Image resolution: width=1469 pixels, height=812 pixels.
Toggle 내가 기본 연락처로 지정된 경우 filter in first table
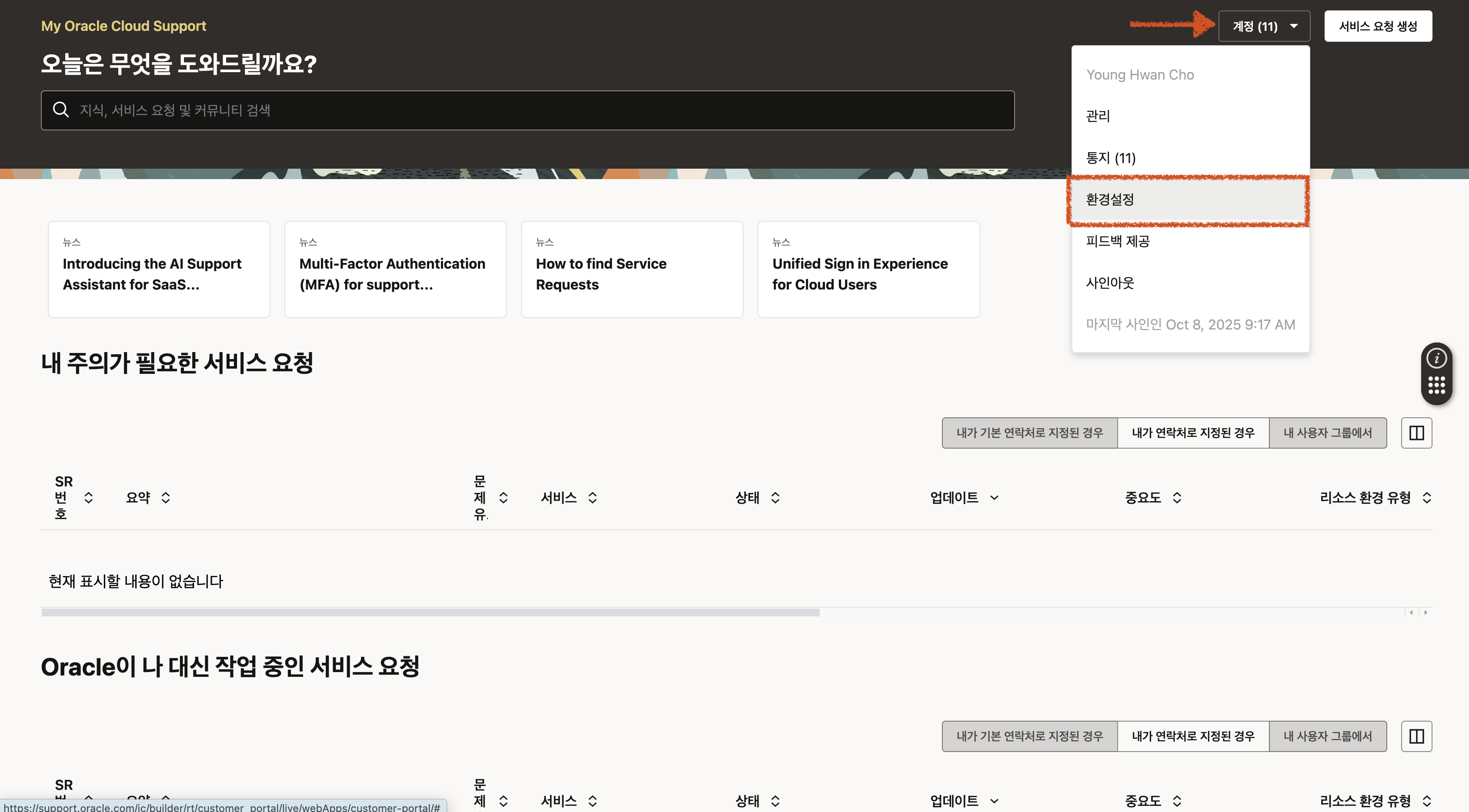point(1029,433)
